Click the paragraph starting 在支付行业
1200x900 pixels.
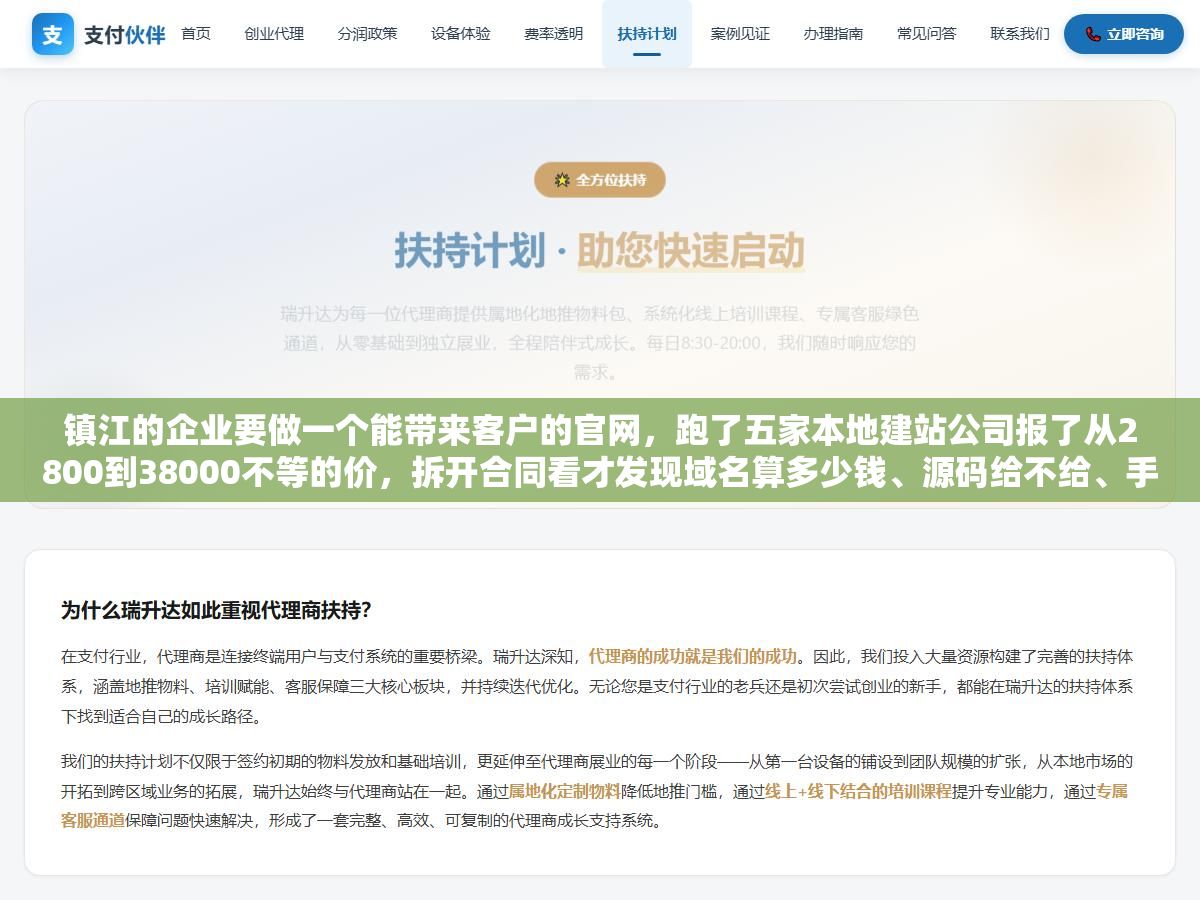pos(600,687)
